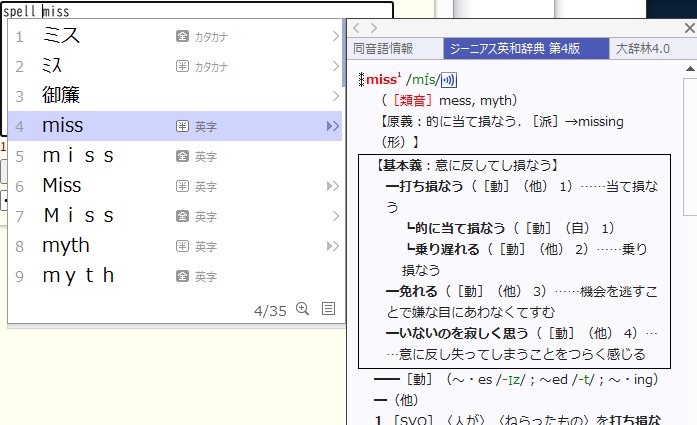The image size is (697, 425).
Task: Click the half-width 半 icon beside Miss
Action: coord(182,186)
